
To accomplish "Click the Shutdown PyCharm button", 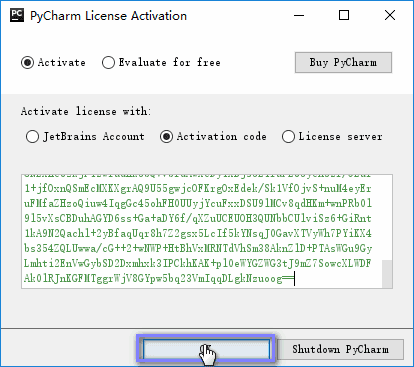I will (x=340, y=349).
